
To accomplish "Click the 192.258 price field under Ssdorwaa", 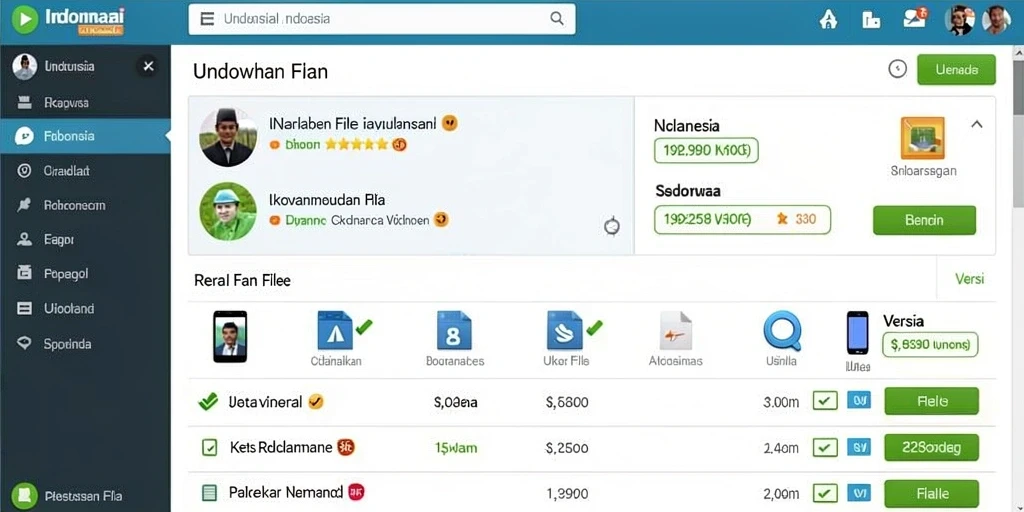I will 743,219.
